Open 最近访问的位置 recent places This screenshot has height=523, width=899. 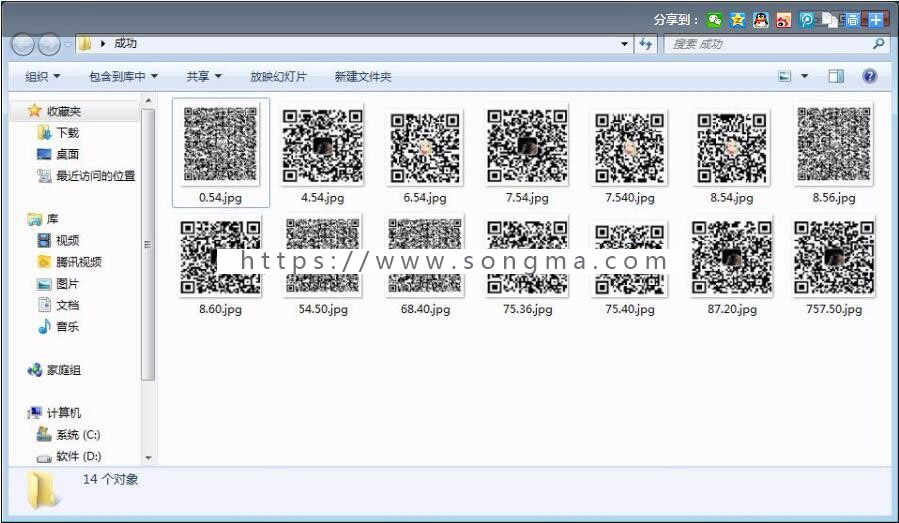pyautogui.click(x=87, y=175)
